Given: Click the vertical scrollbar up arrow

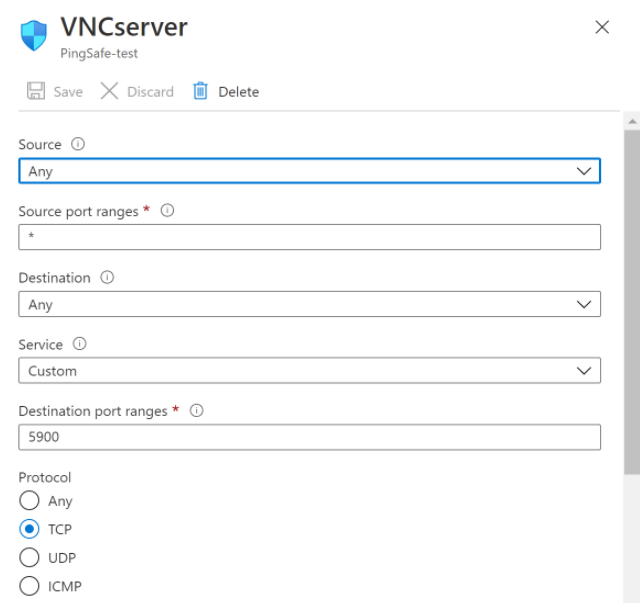Looking at the screenshot, I should (x=631, y=120).
